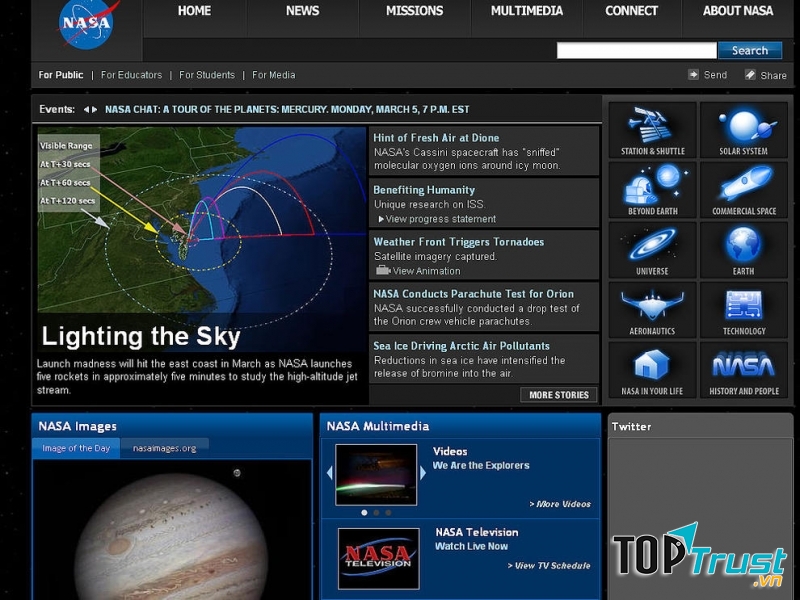
Task: Go to previous video in carousel
Action: [329, 473]
